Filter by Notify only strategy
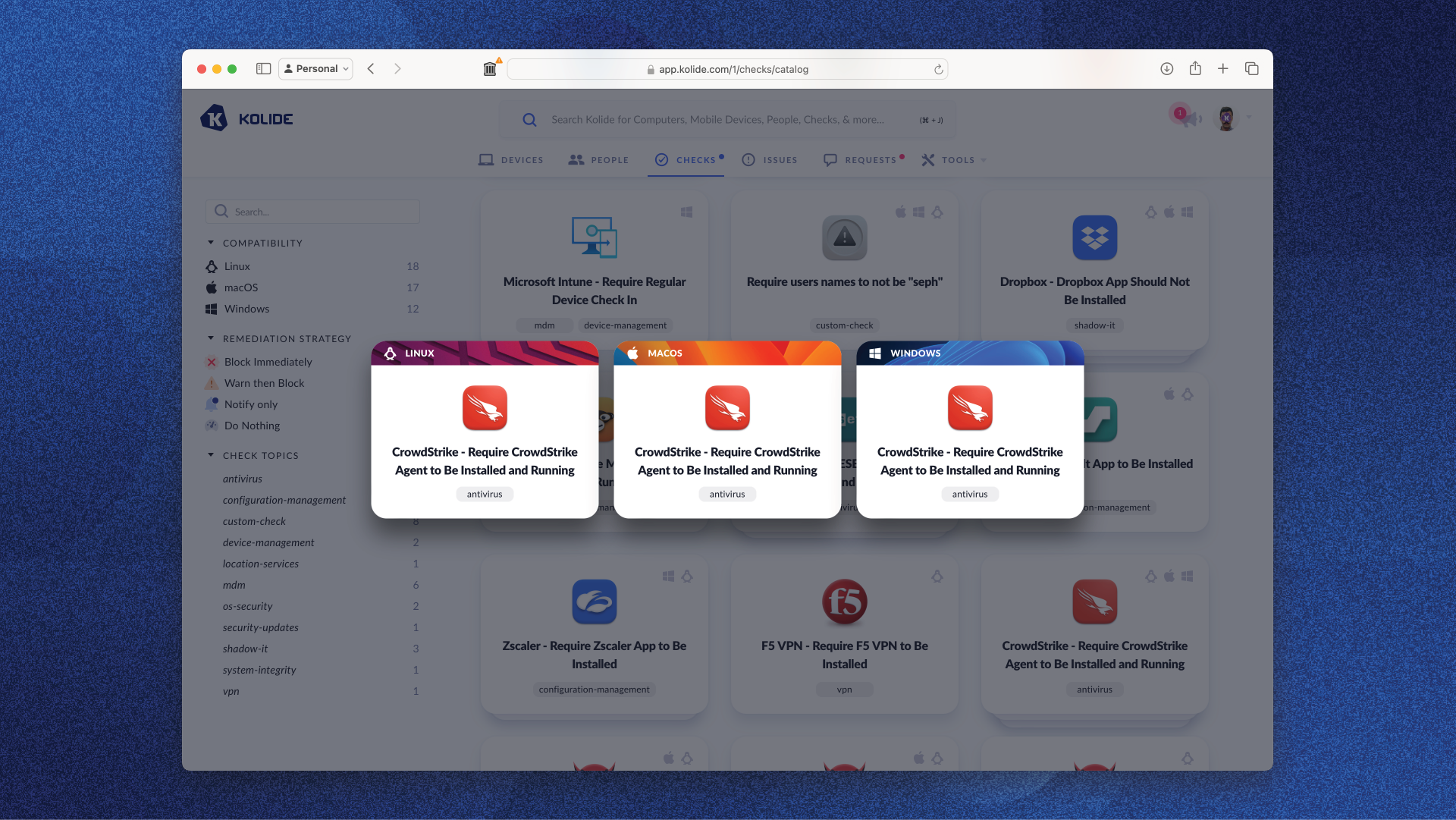Viewport: 1456px width, 820px height. click(x=250, y=404)
